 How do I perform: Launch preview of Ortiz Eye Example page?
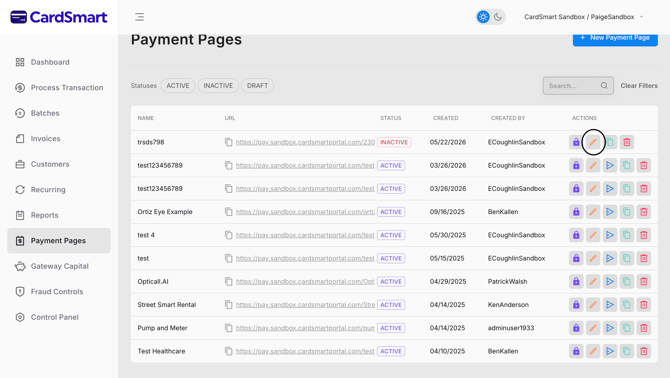coord(610,212)
